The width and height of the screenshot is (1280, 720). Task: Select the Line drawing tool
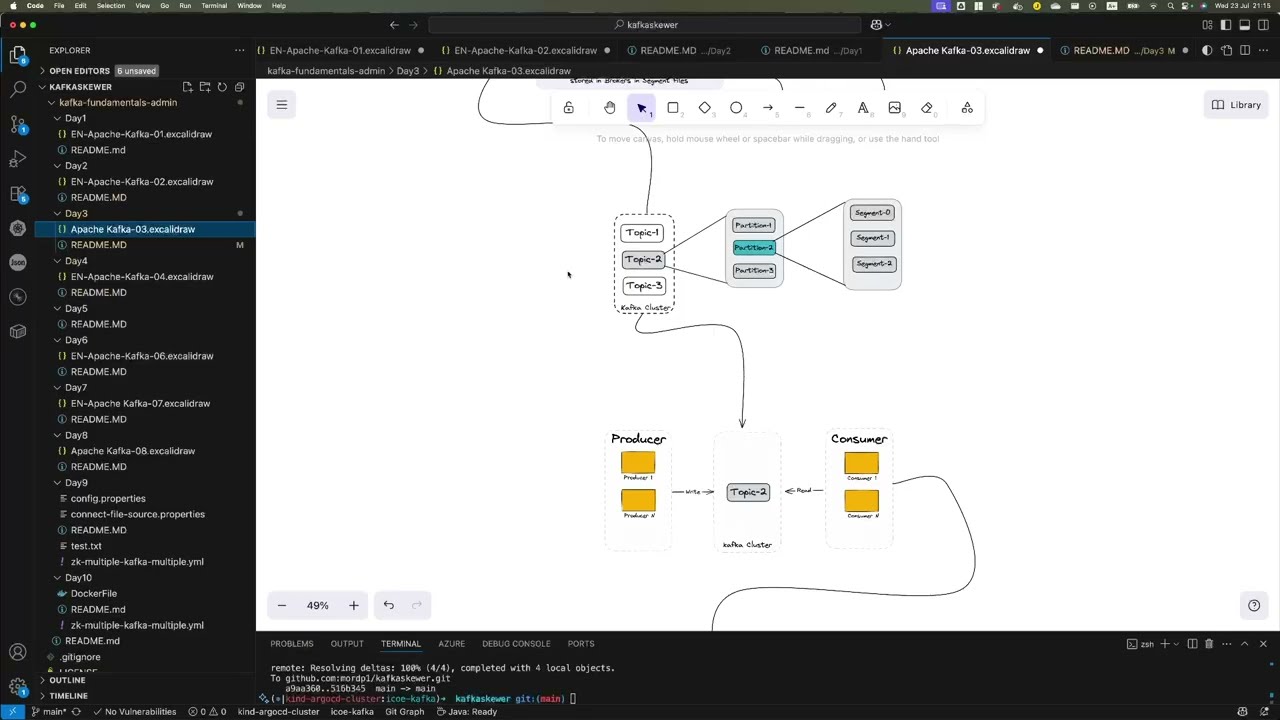tap(799, 108)
